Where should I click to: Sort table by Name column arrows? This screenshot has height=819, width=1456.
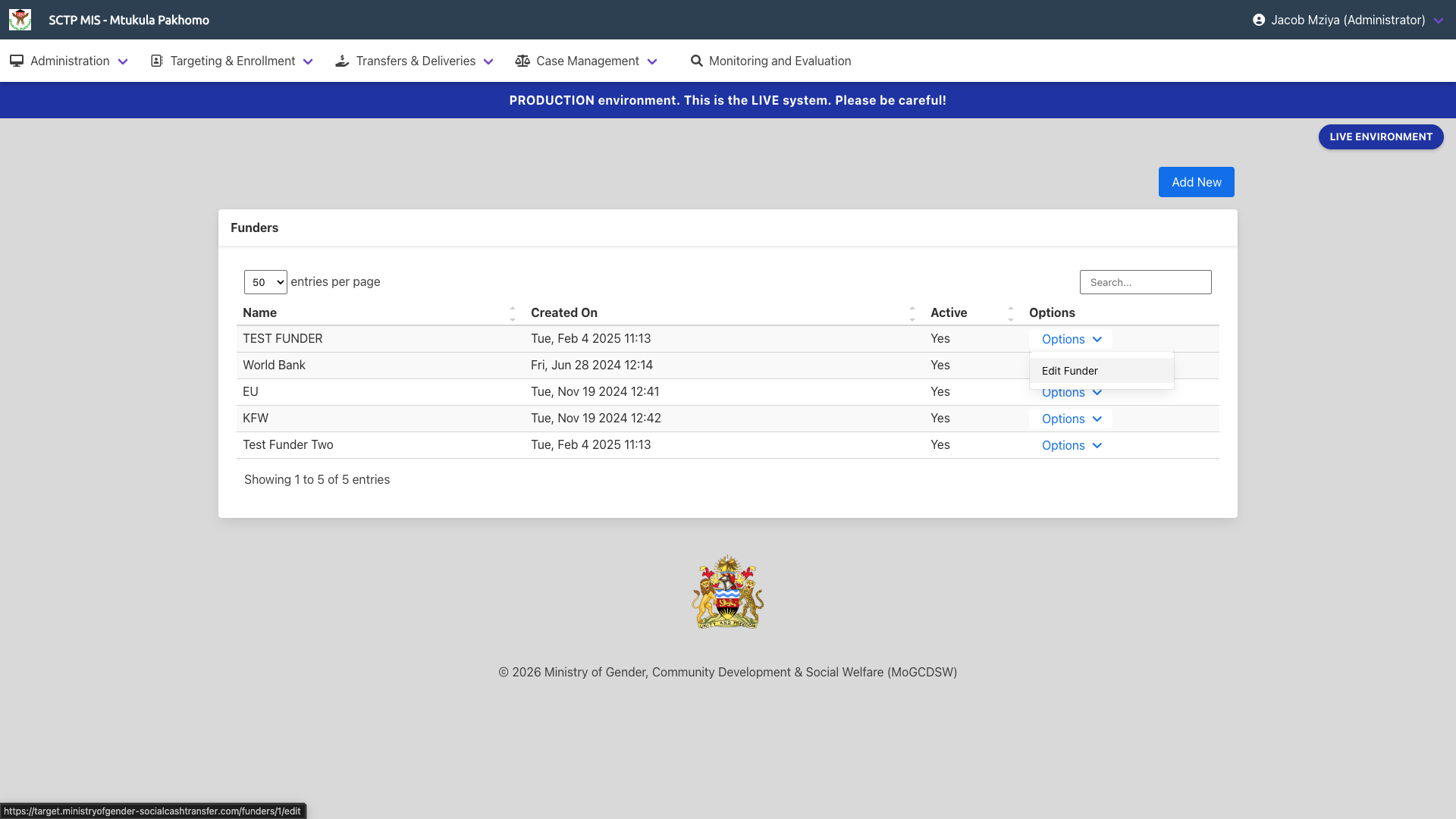click(x=513, y=313)
